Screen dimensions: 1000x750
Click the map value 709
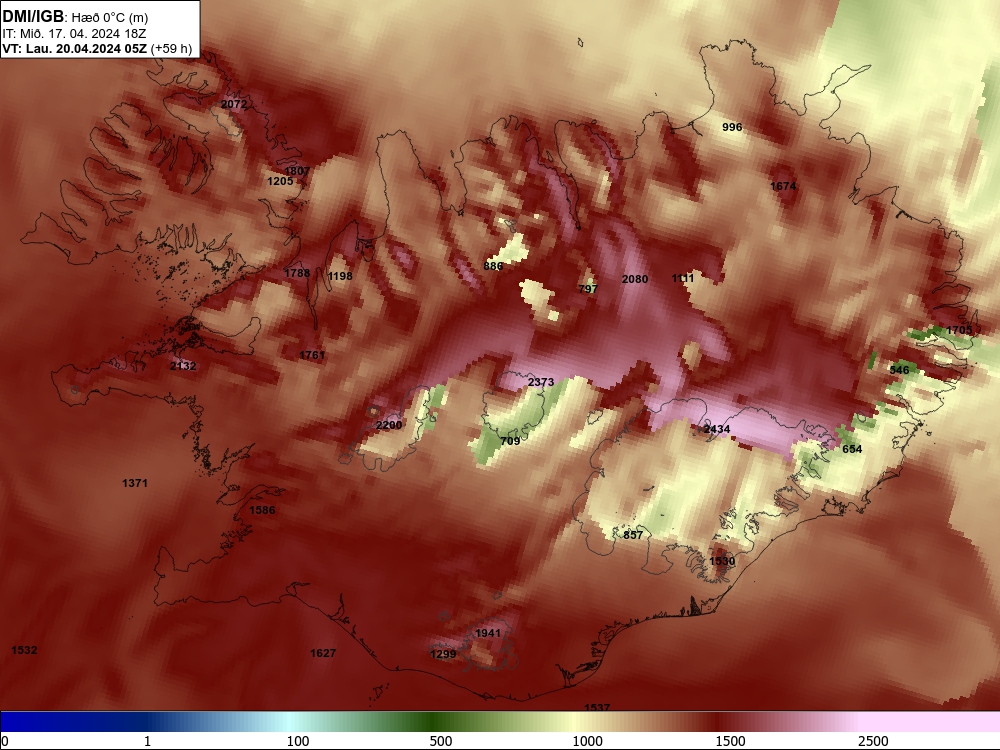(511, 441)
